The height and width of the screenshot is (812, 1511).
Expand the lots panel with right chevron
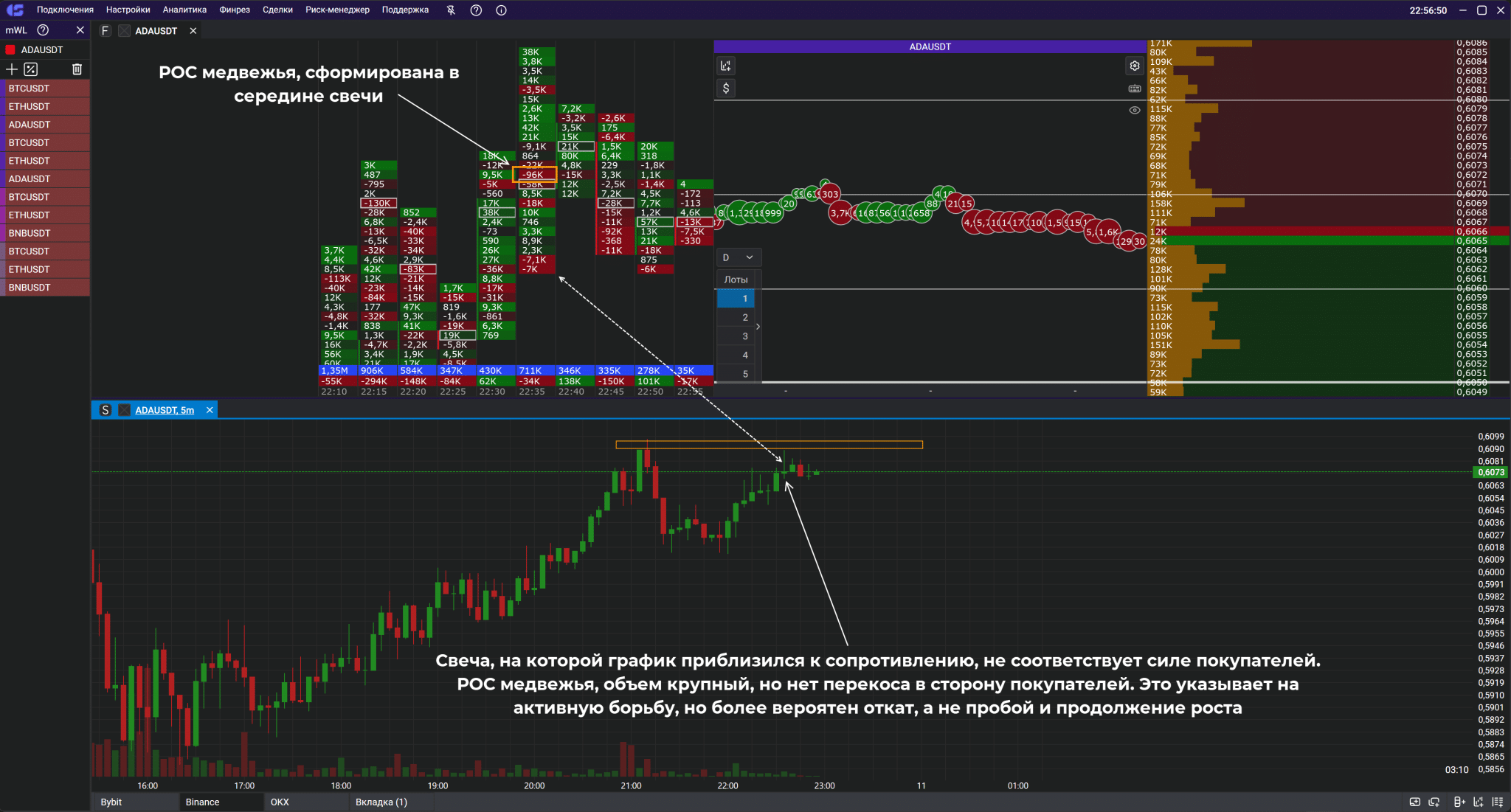coord(758,327)
